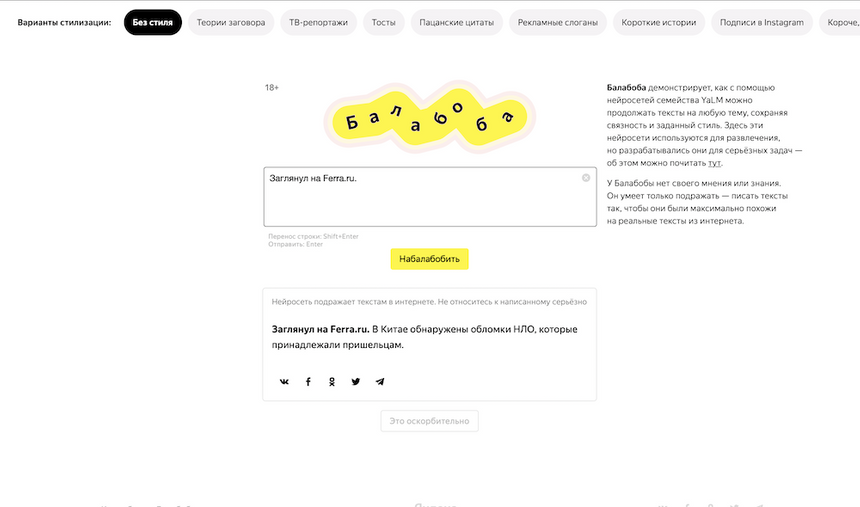Screen dimensions: 860x507
Task: Switch to "Теории заговора" style
Action: (231, 22)
